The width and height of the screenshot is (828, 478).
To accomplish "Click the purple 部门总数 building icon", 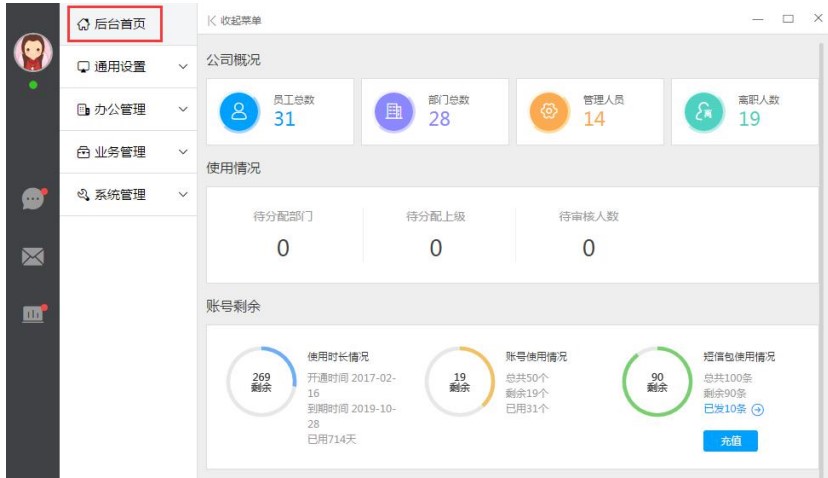I will tap(394, 112).
